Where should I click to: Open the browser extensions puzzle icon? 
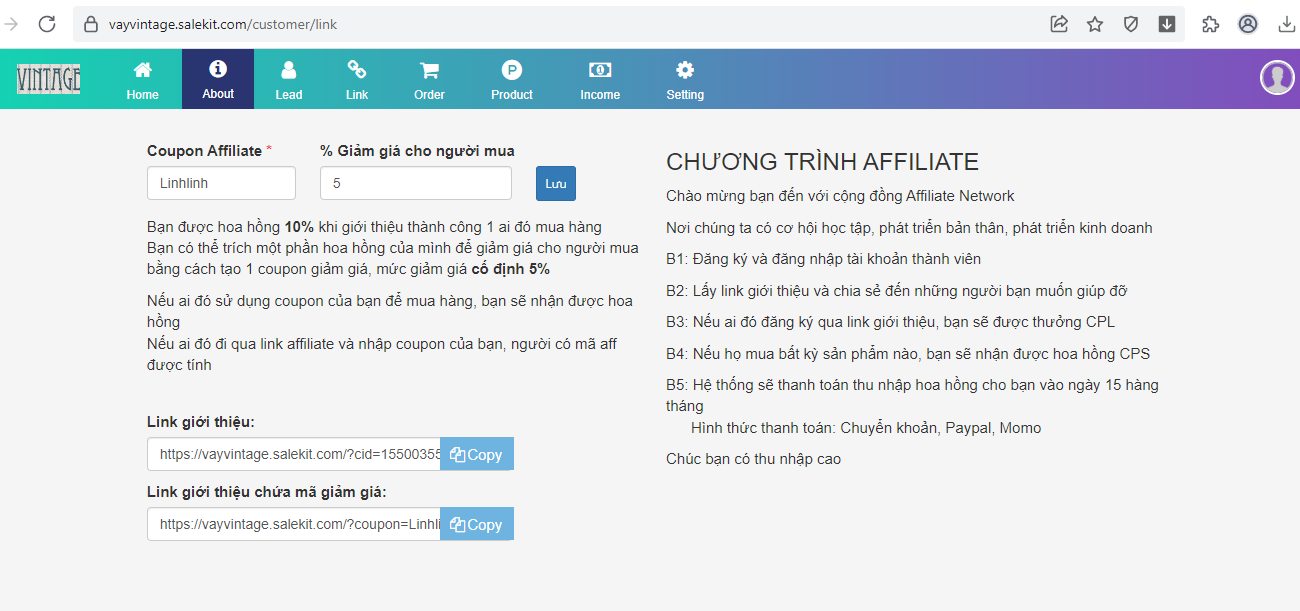pyautogui.click(x=1210, y=24)
